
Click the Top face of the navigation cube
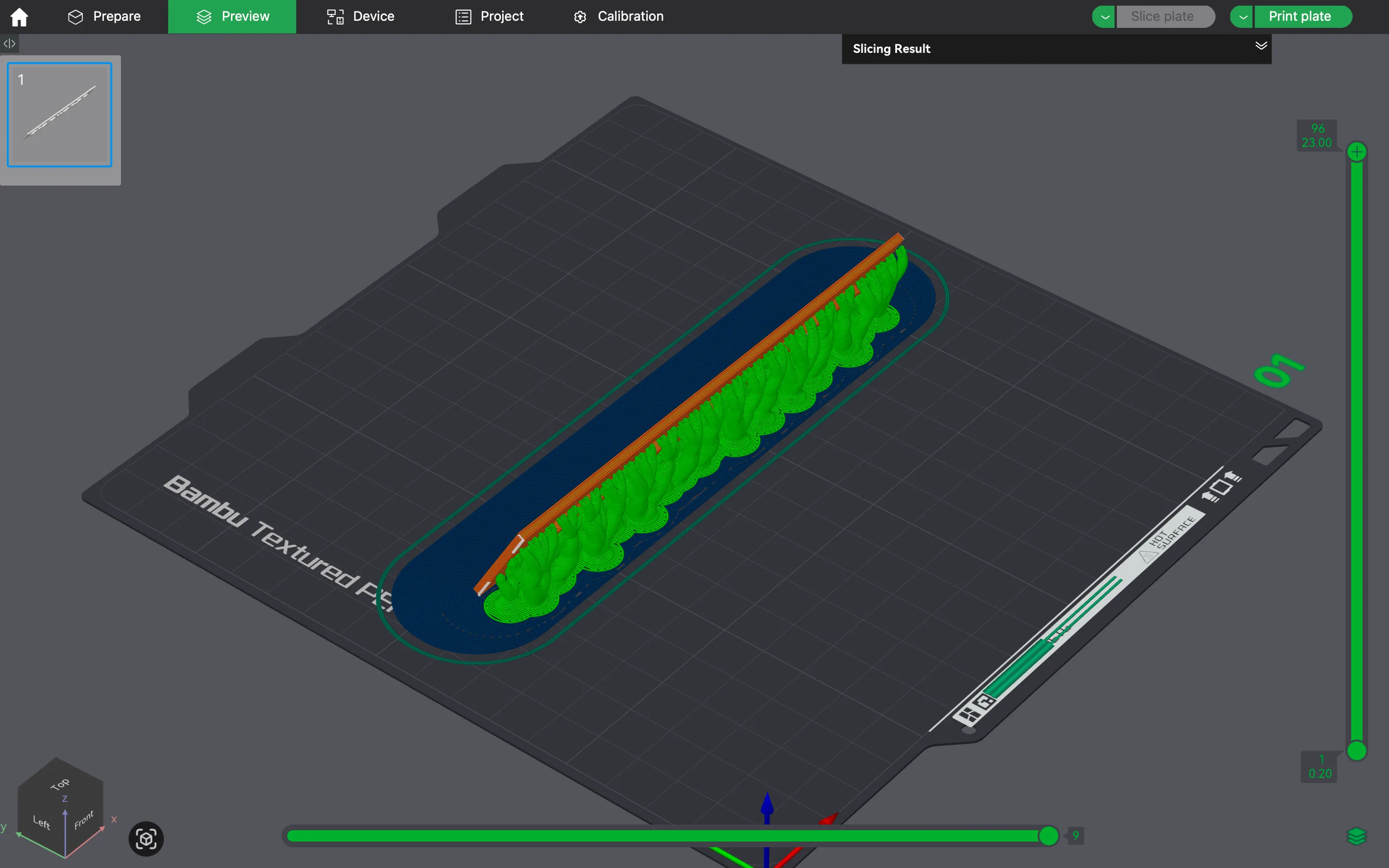(x=60, y=784)
